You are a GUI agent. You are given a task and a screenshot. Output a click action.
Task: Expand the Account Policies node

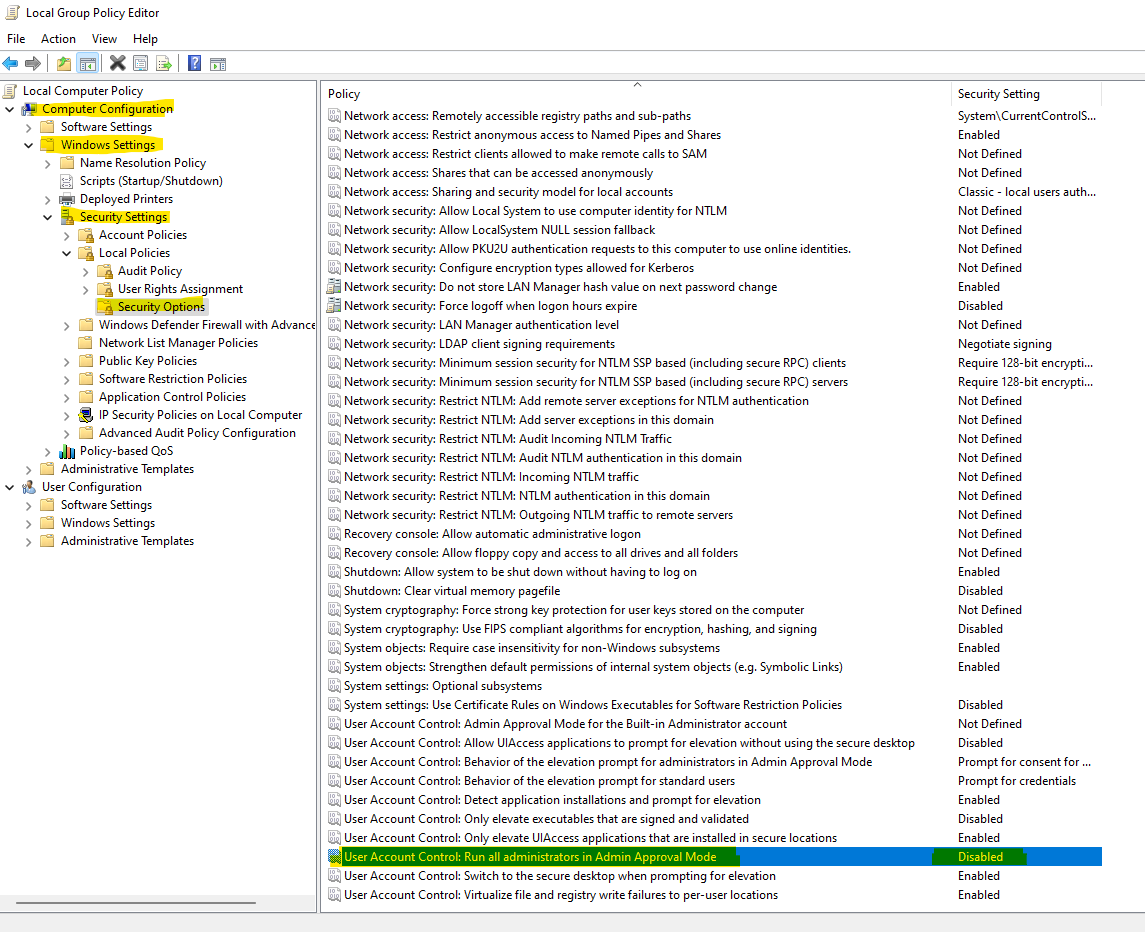[67, 235]
